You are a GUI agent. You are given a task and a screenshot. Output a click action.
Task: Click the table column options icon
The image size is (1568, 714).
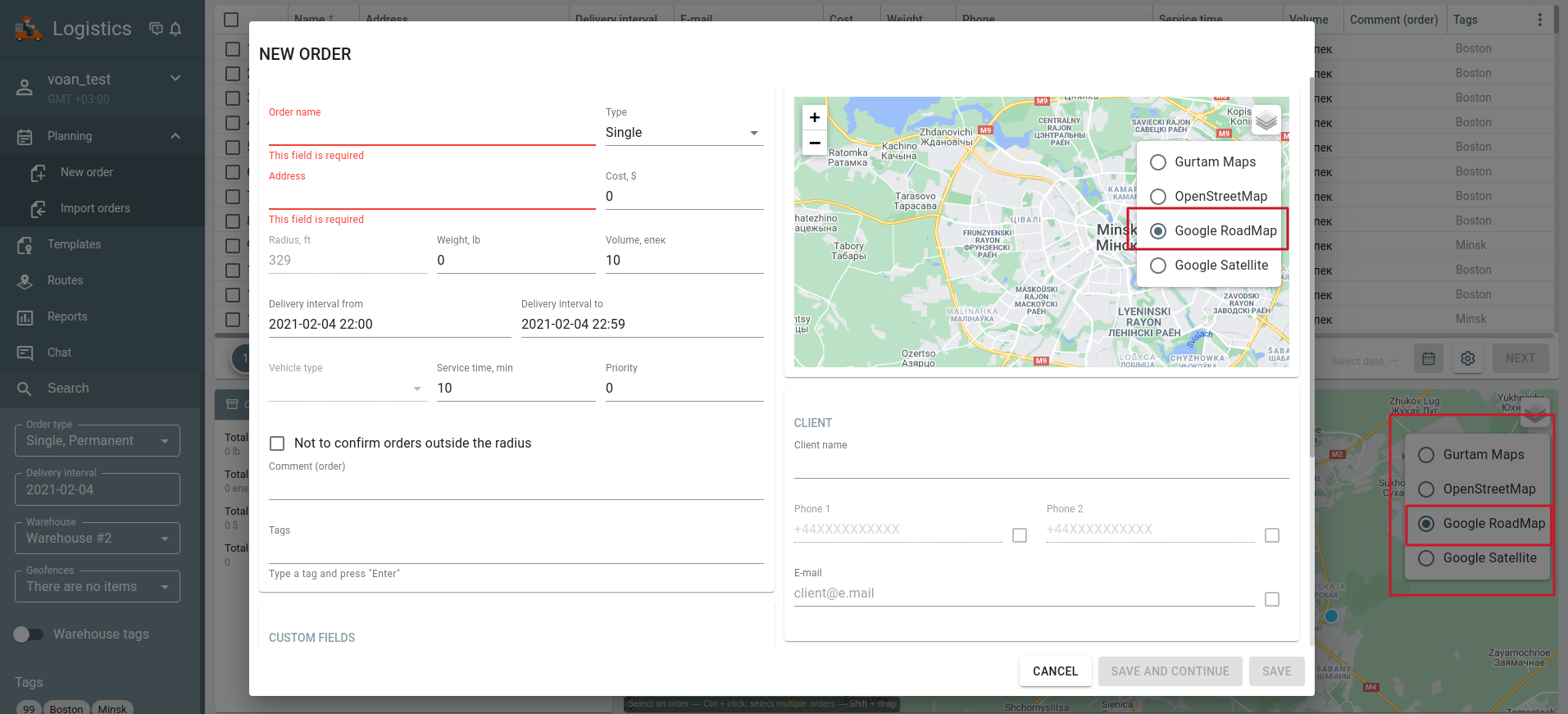point(1539,20)
